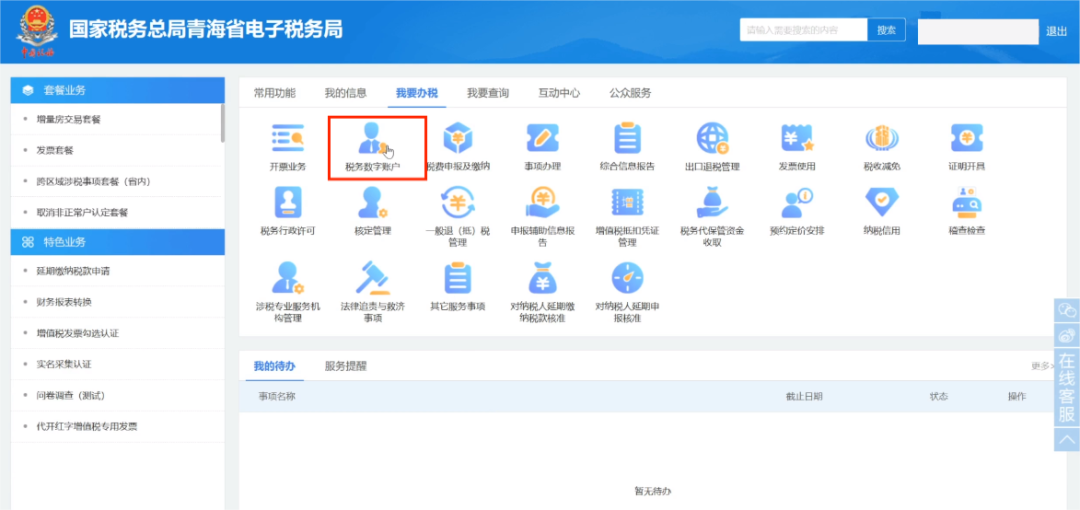Click the back-to-top arrow icon
This screenshot has height=510, width=1080.
tap(1066, 439)
